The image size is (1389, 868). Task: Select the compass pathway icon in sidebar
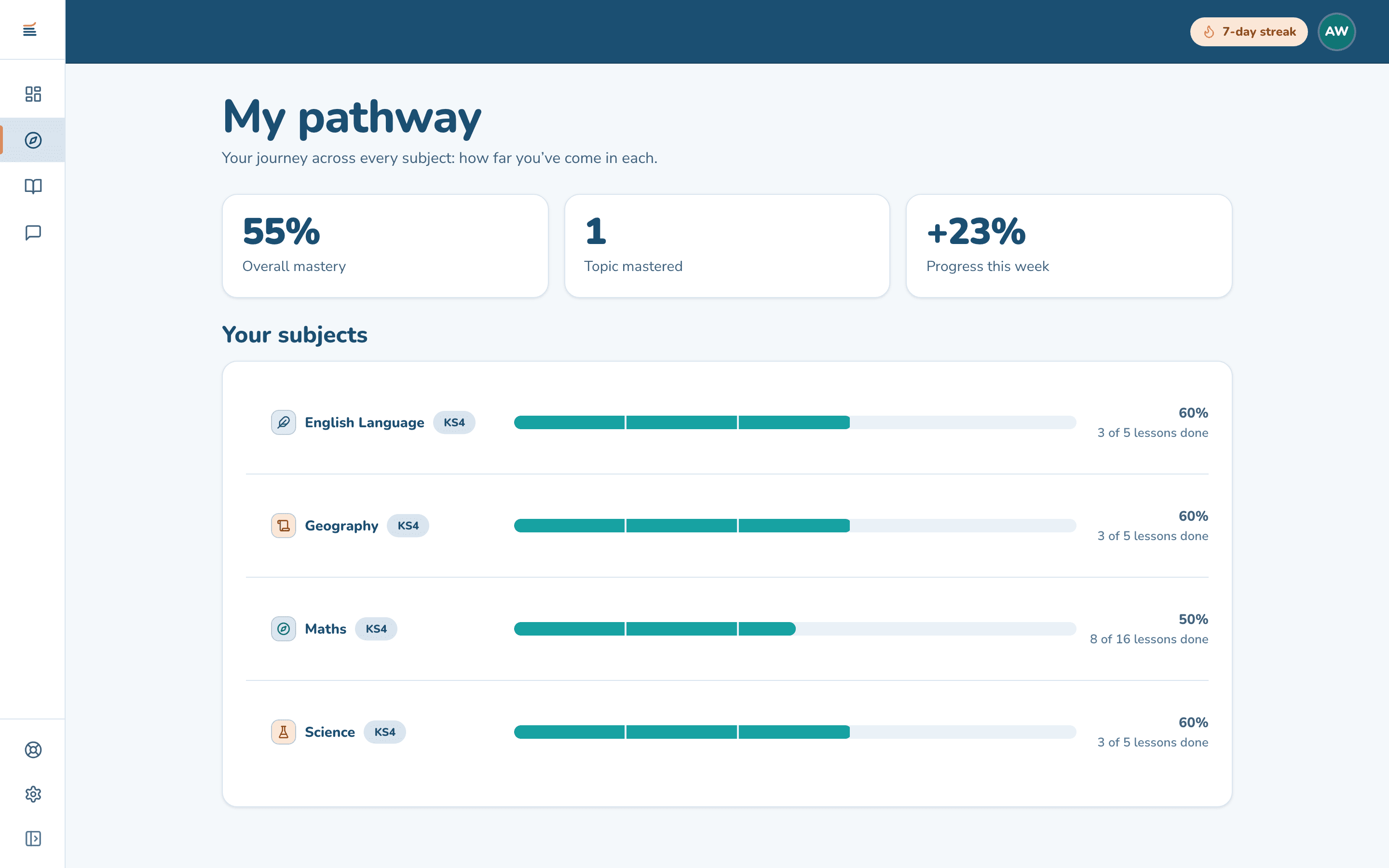tap(33, 140)
